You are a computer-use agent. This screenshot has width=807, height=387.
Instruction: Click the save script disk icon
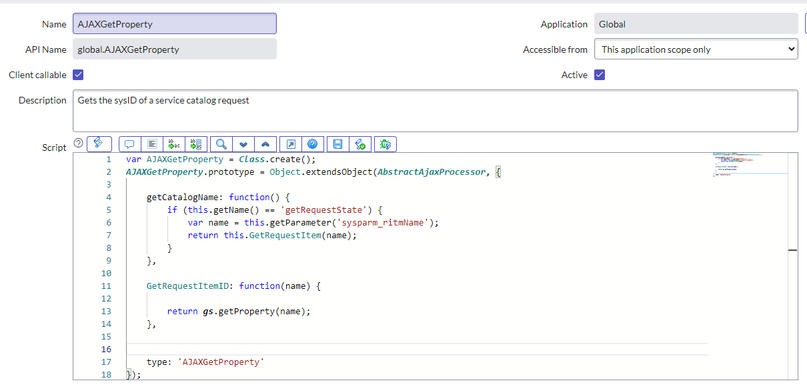coord(338,145)
